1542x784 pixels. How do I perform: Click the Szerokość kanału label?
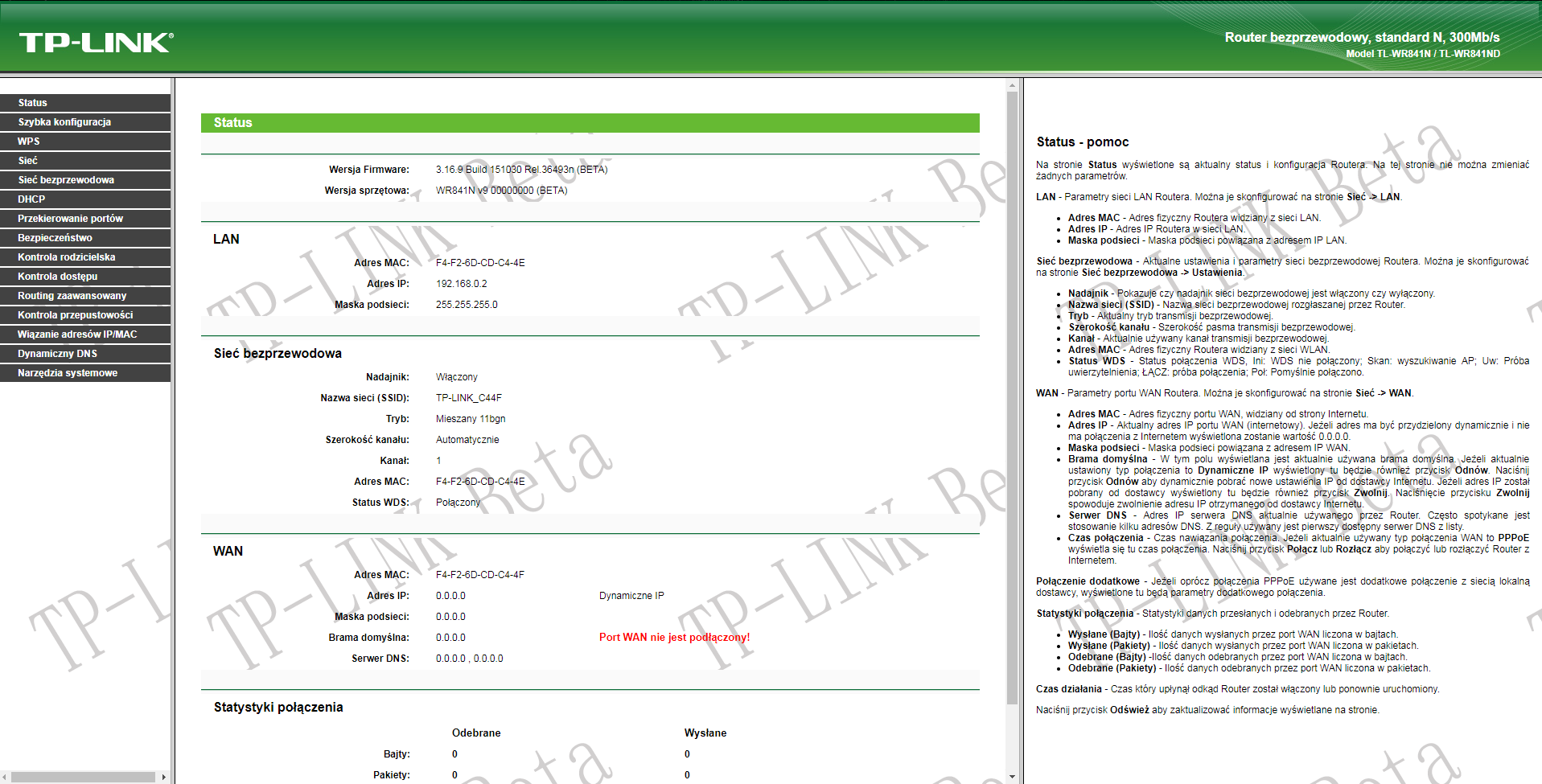(367, 440)
